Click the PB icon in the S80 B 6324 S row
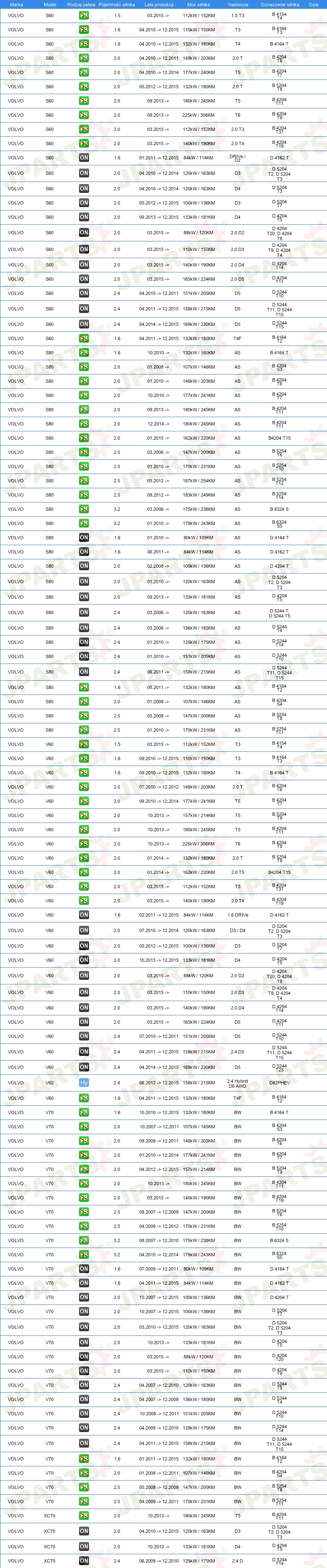Viewport: 327px width, 1568px height. pos(84,509)
